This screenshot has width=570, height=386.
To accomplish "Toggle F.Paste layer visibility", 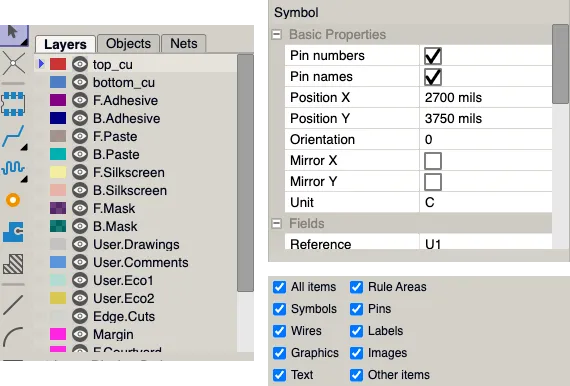I will tap(80, 136).
